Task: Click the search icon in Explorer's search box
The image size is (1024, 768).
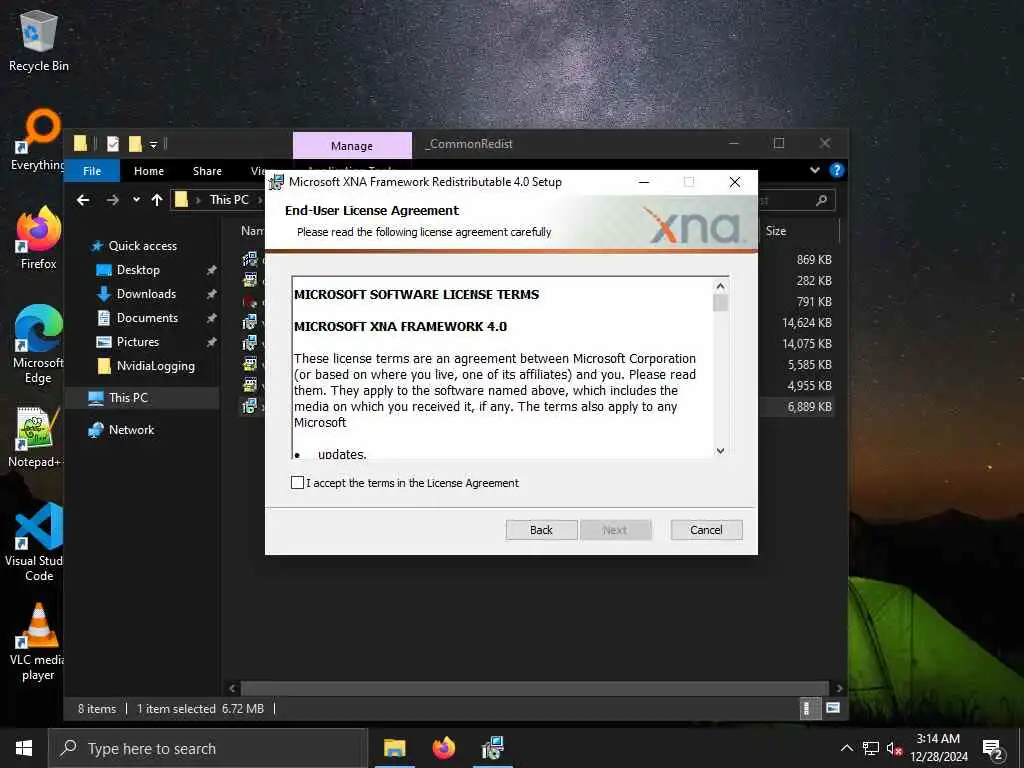Action: tap(822, 200)
